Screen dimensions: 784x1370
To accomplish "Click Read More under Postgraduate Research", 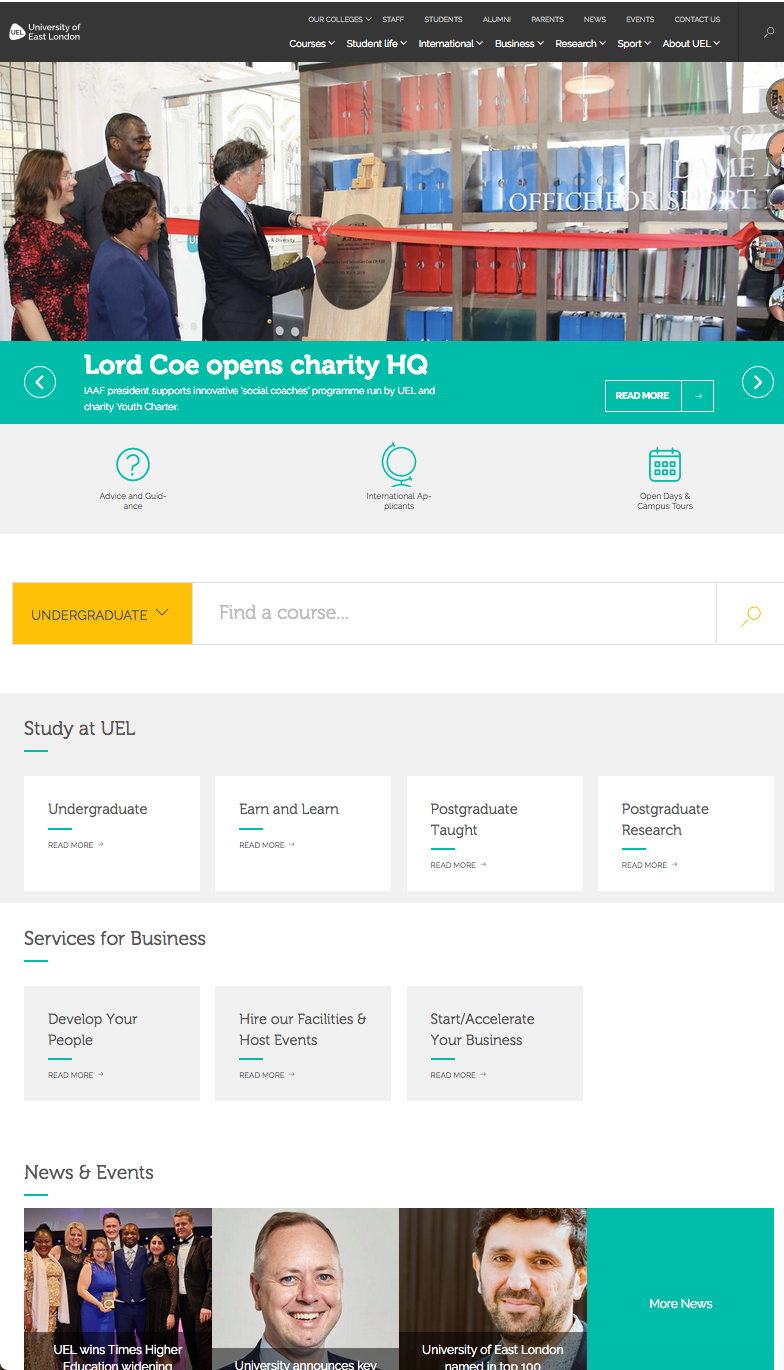I will pos(650,865).
